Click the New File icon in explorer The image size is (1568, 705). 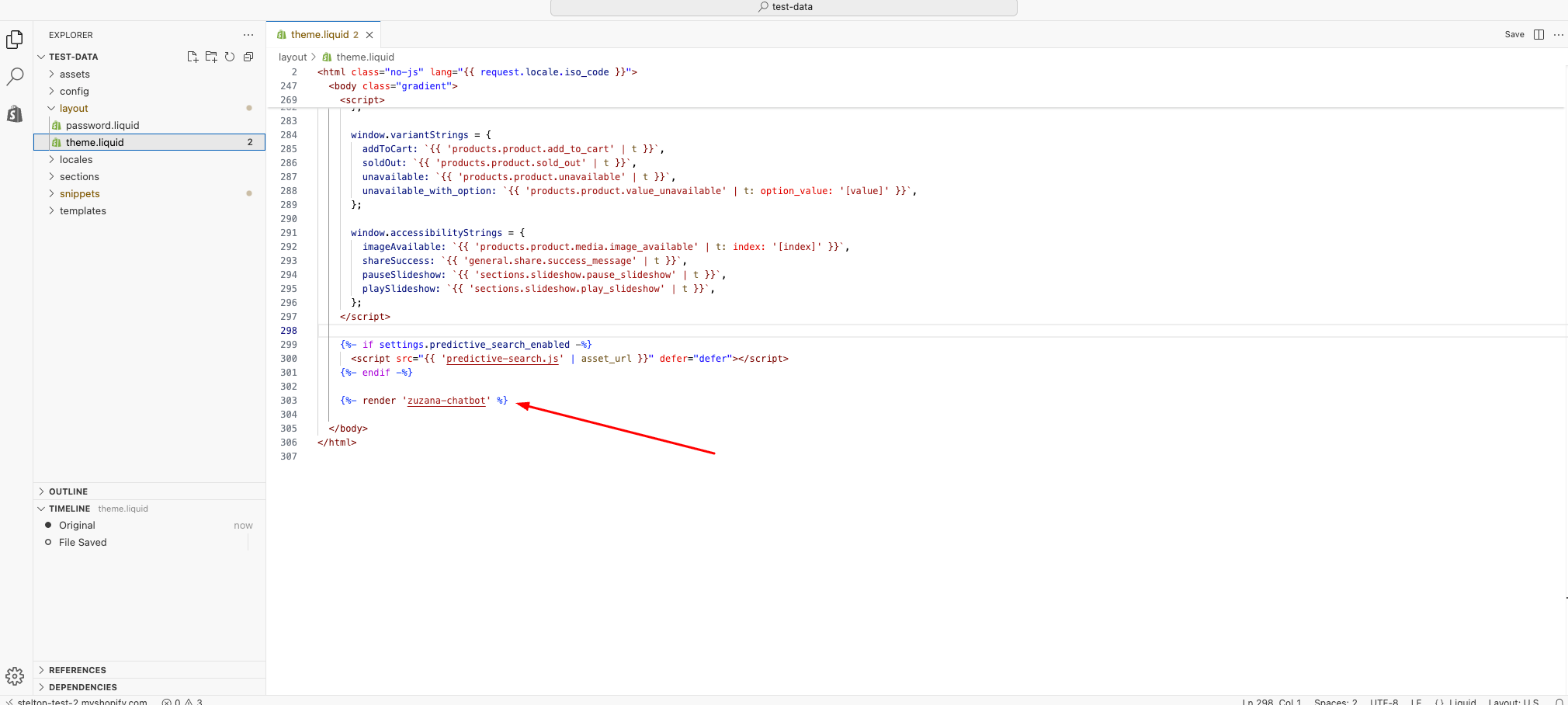pyautogui.click(x=193, y=57)
